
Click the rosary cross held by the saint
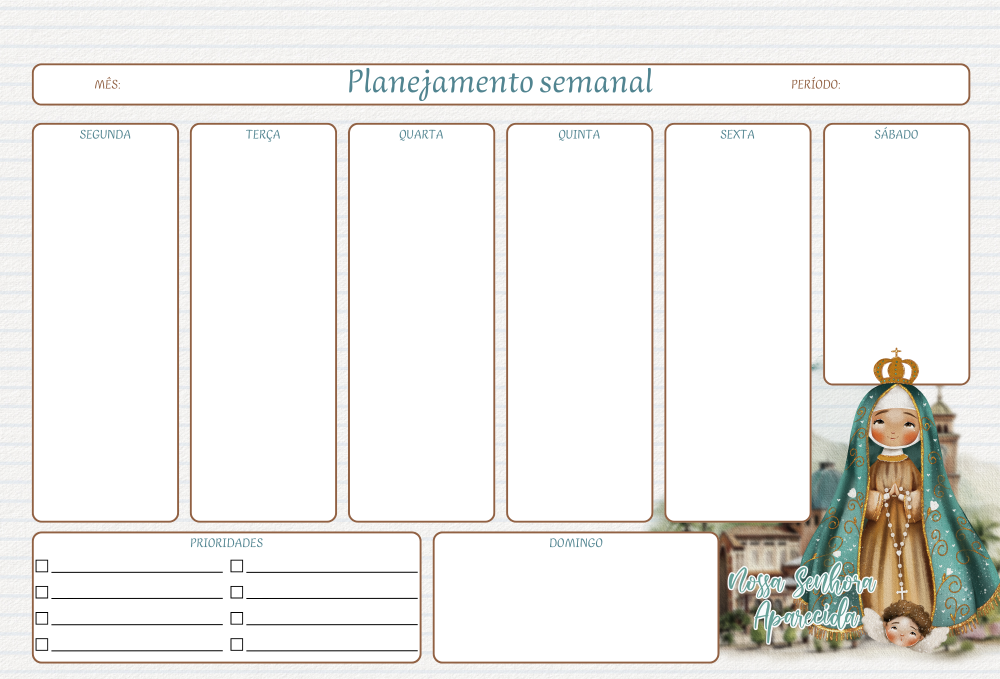coord(901,592)
